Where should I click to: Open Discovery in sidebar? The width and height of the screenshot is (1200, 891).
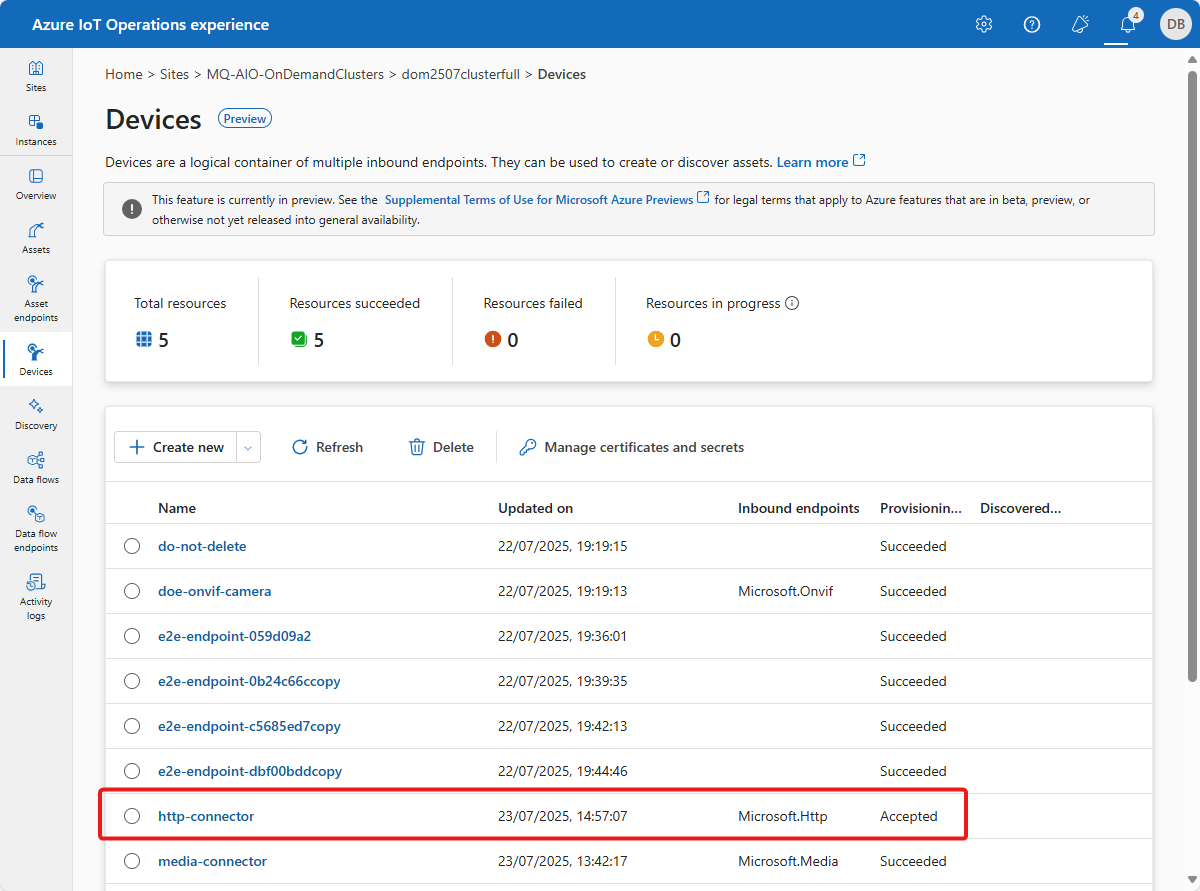36,414
